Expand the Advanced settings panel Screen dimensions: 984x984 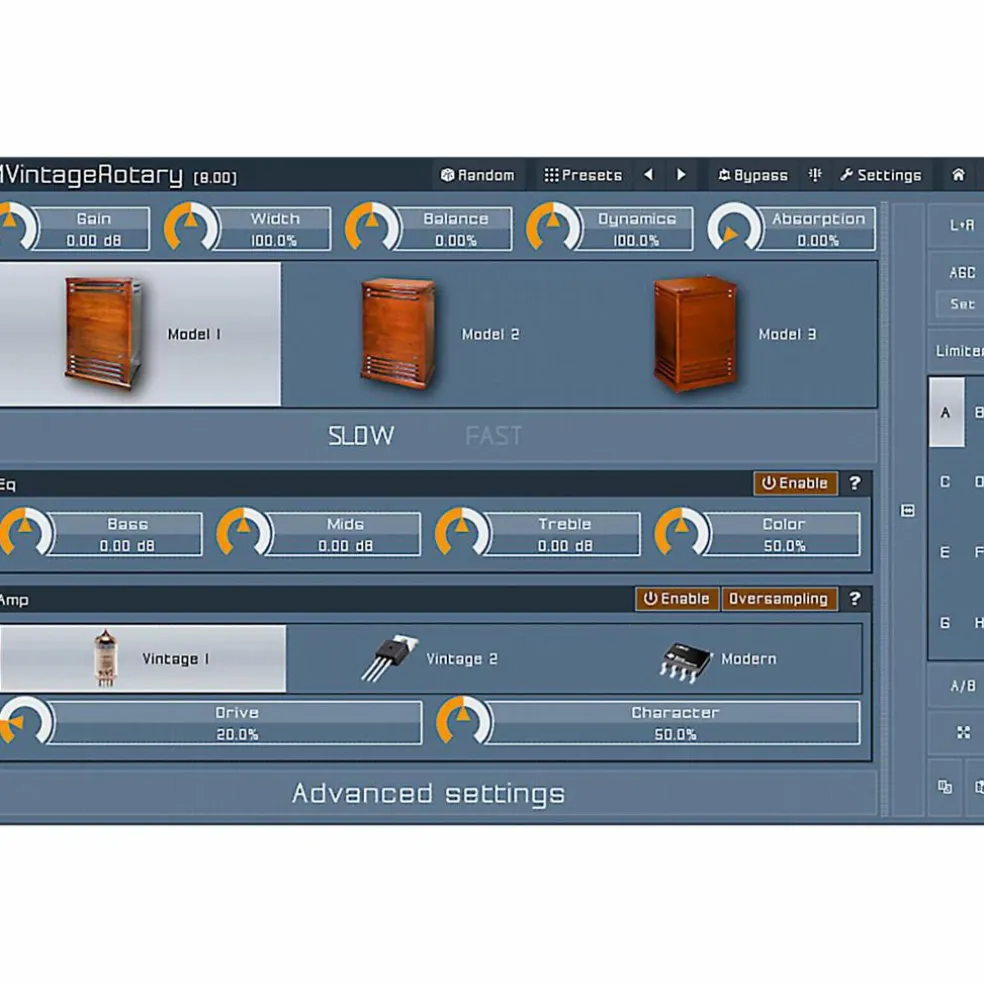pyautogui.click(x=429, y=794)
